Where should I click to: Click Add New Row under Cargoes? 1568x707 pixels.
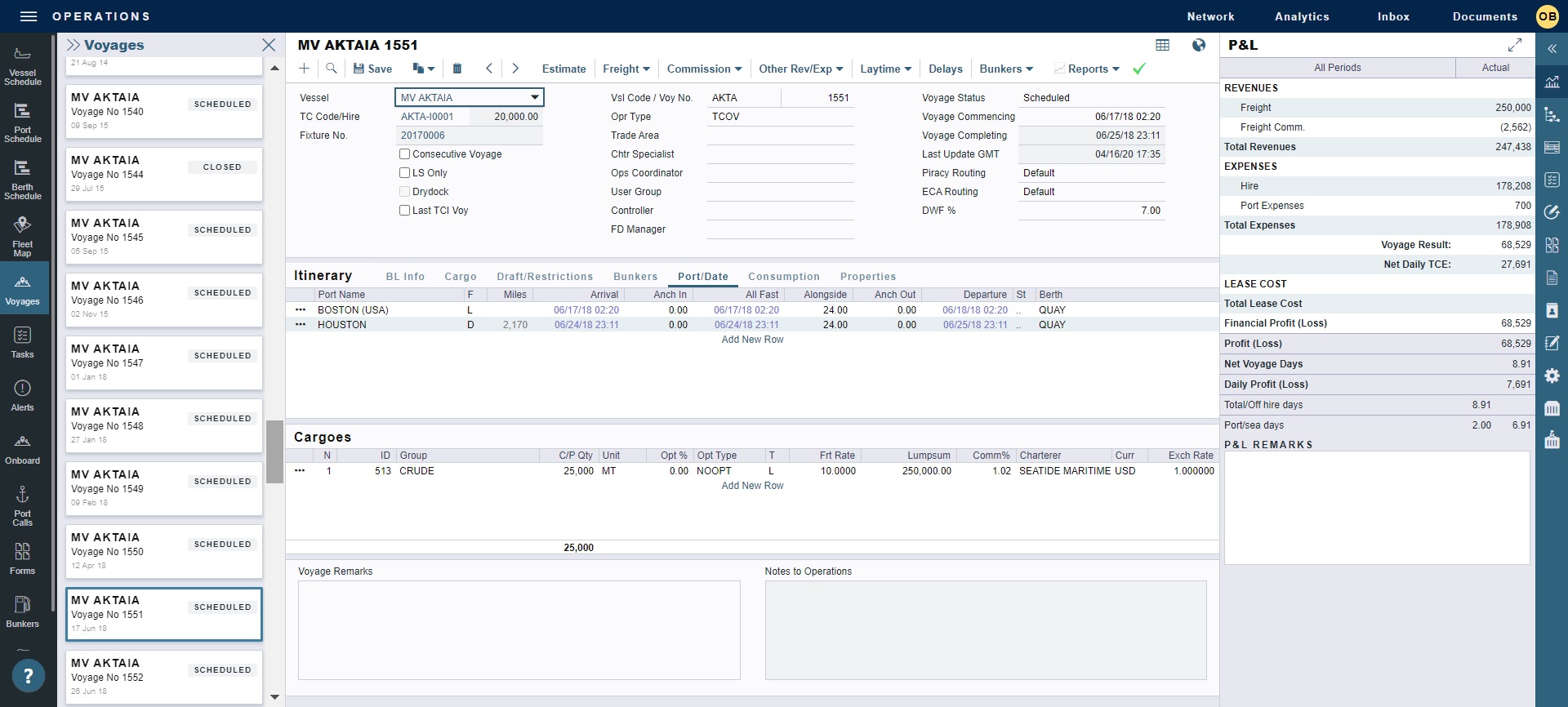click(751, 486)
